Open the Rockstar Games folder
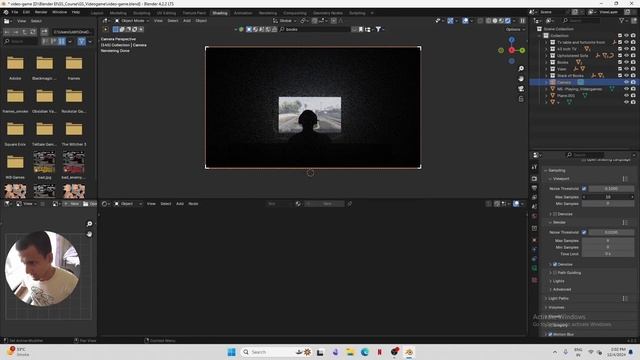 point(74,100)
